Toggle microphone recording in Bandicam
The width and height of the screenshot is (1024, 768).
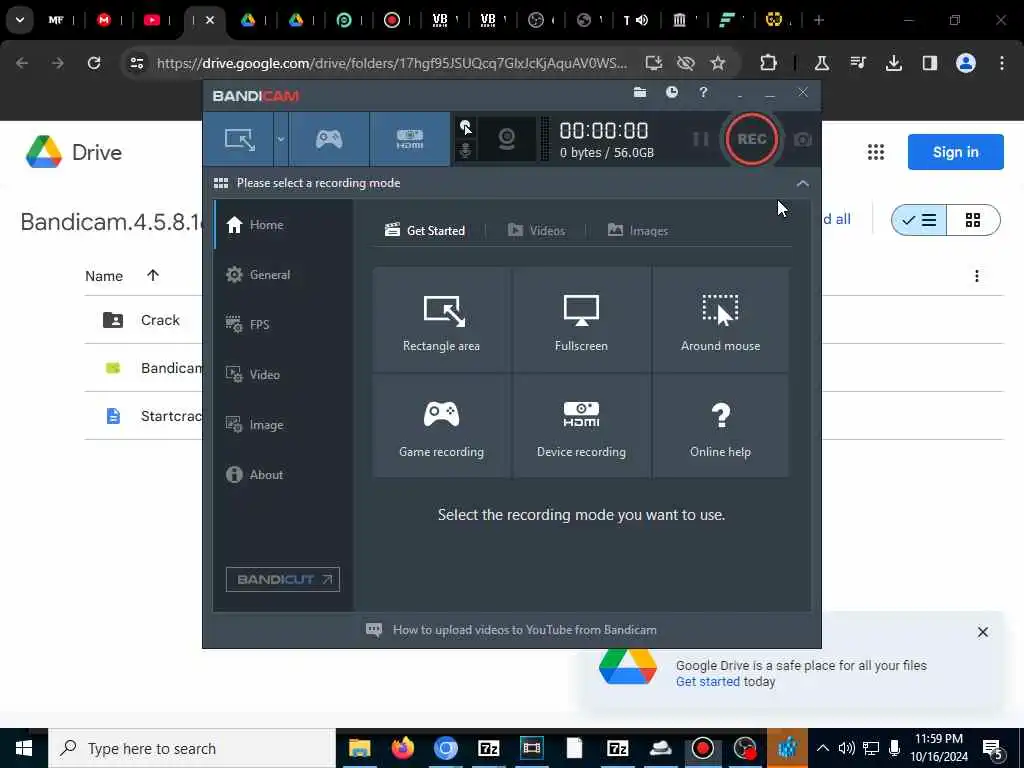tap(466, 150)
